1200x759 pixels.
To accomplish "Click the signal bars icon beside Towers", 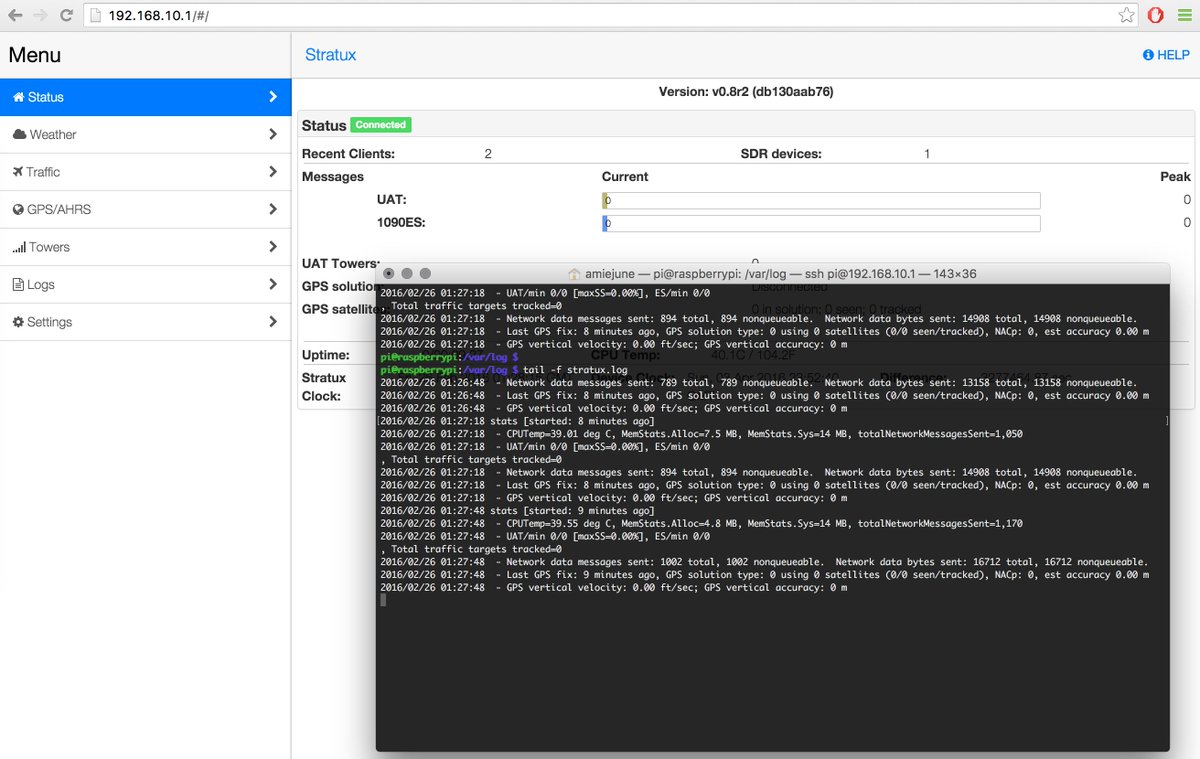I will click(x=19, y=247).
